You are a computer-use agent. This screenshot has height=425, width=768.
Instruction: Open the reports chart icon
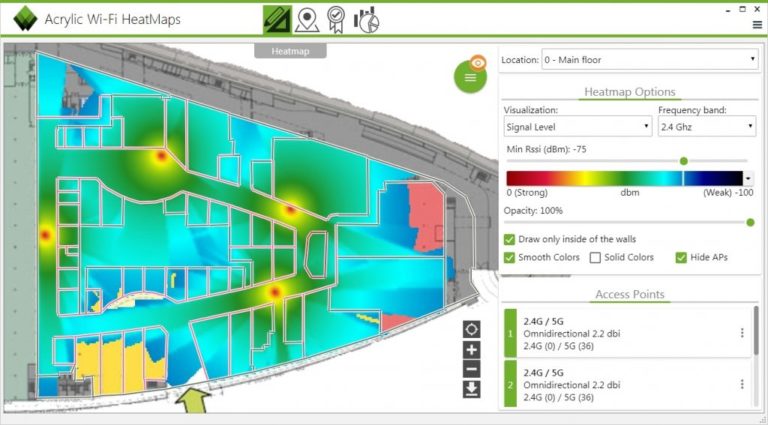[x=366, y=20]
